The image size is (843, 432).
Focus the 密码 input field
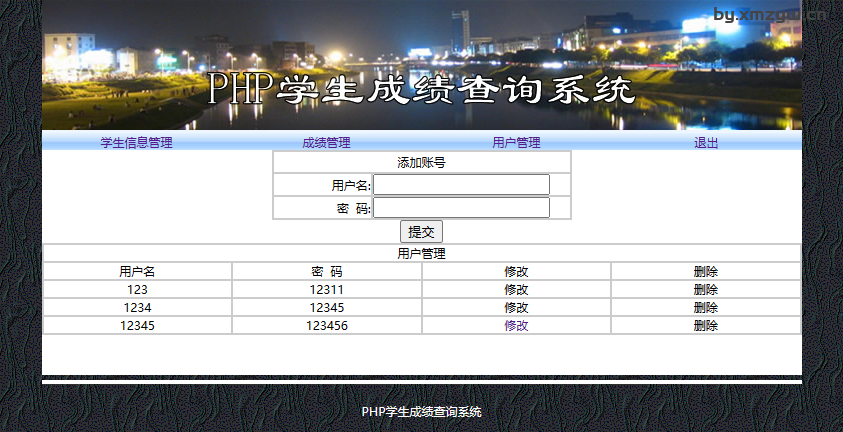click(x=461, y=208)
